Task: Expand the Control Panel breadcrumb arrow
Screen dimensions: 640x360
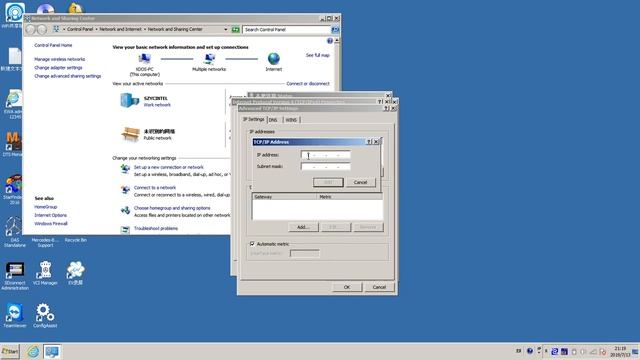Action: pos(97,29)
